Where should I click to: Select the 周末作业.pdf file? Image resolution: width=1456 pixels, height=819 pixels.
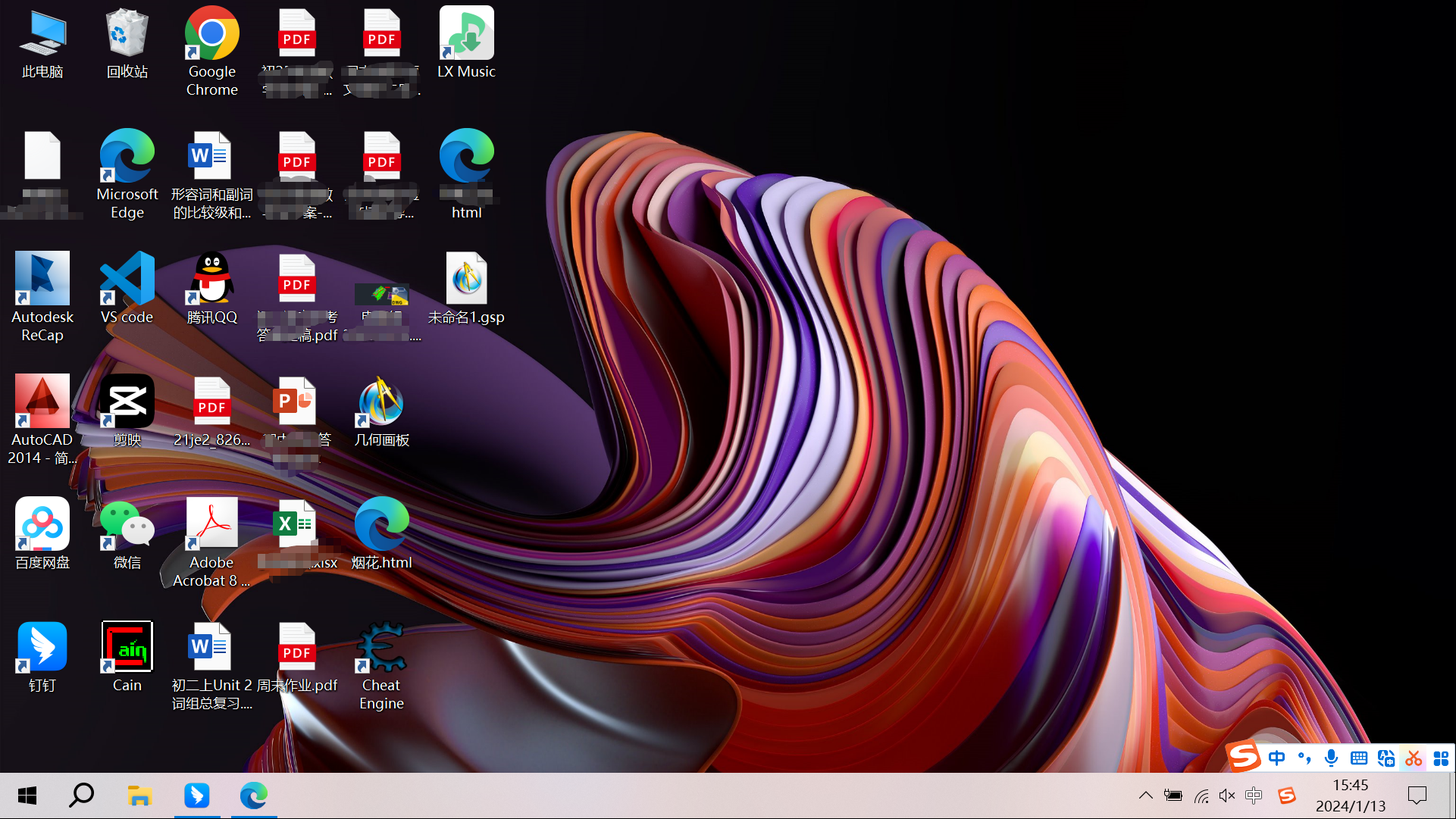click(297, 656)
